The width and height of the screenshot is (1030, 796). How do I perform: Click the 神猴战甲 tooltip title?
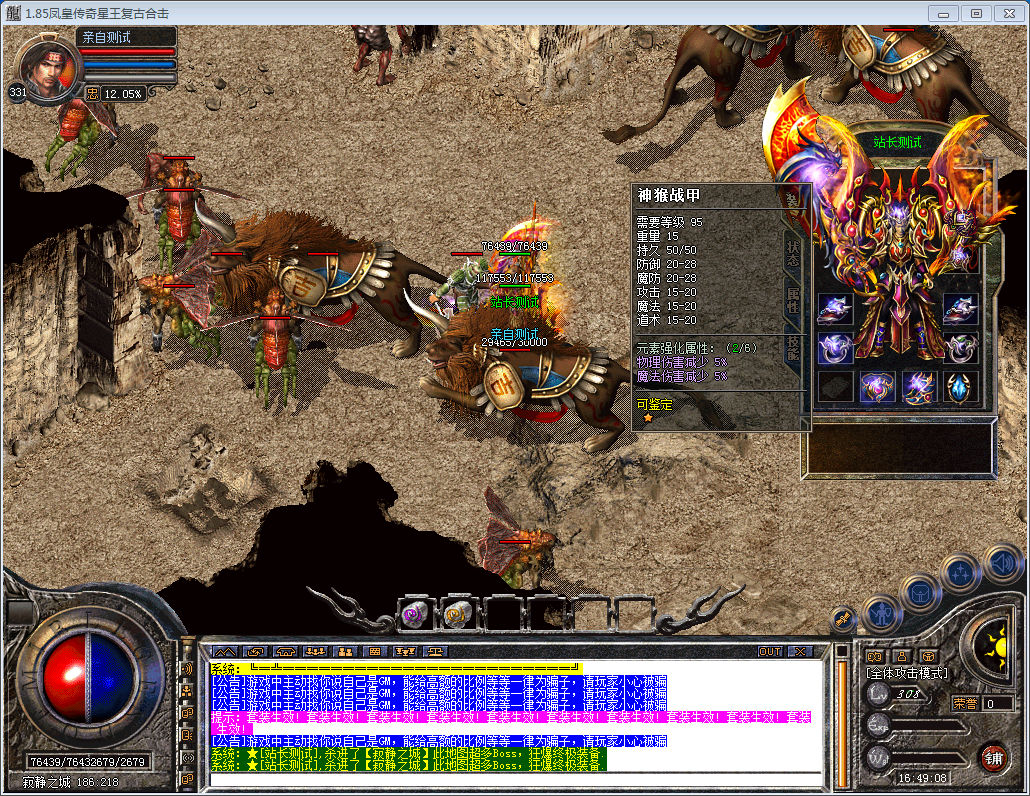coord(669,195)
